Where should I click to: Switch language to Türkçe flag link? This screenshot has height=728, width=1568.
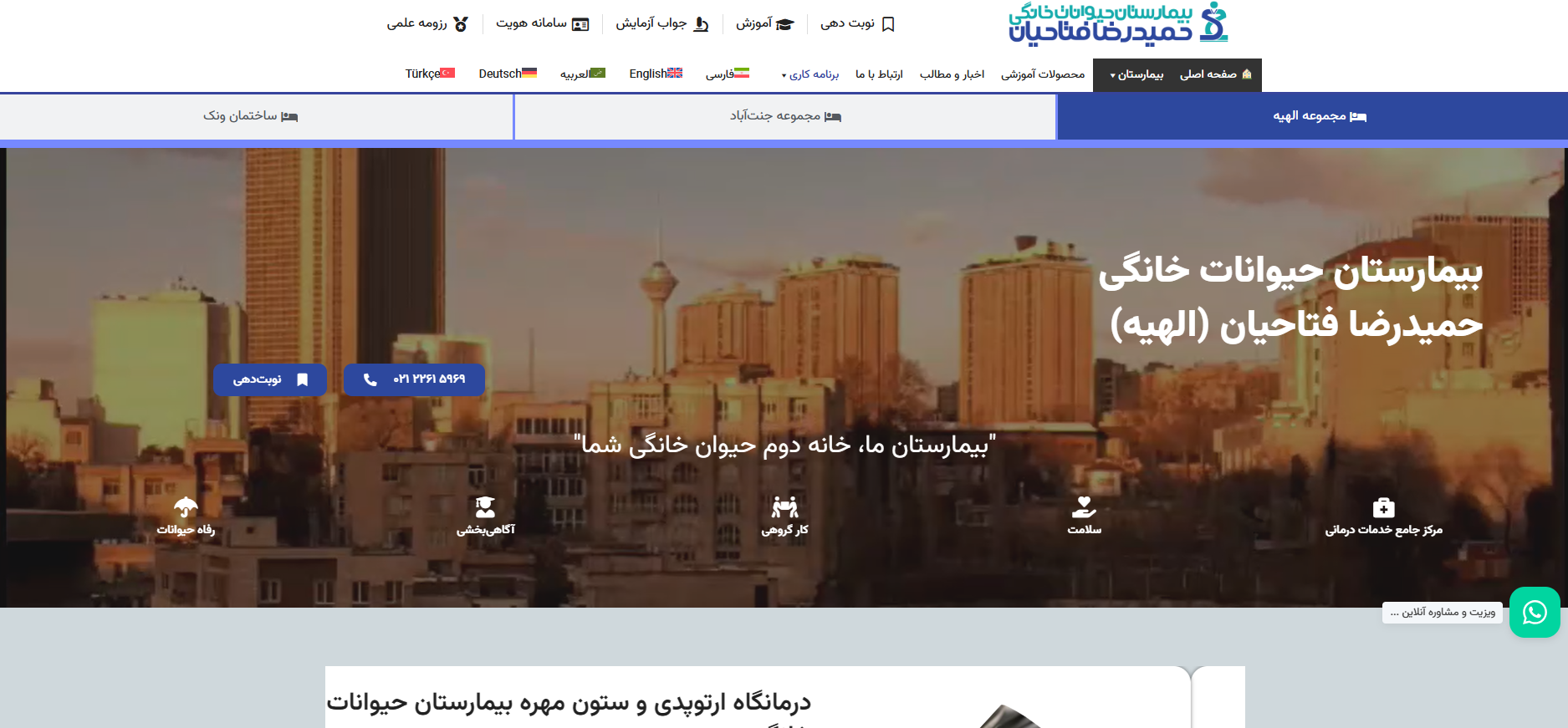point(430,74)
